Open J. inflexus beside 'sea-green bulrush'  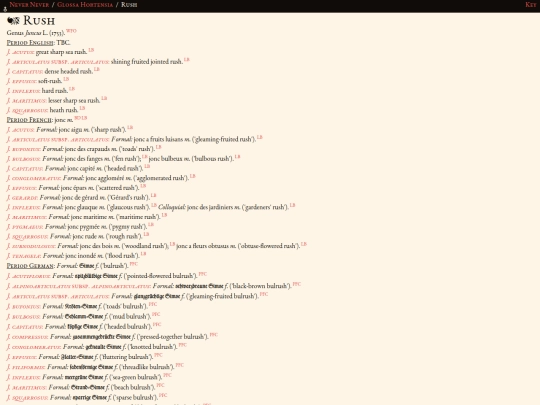tap(23, 377)
